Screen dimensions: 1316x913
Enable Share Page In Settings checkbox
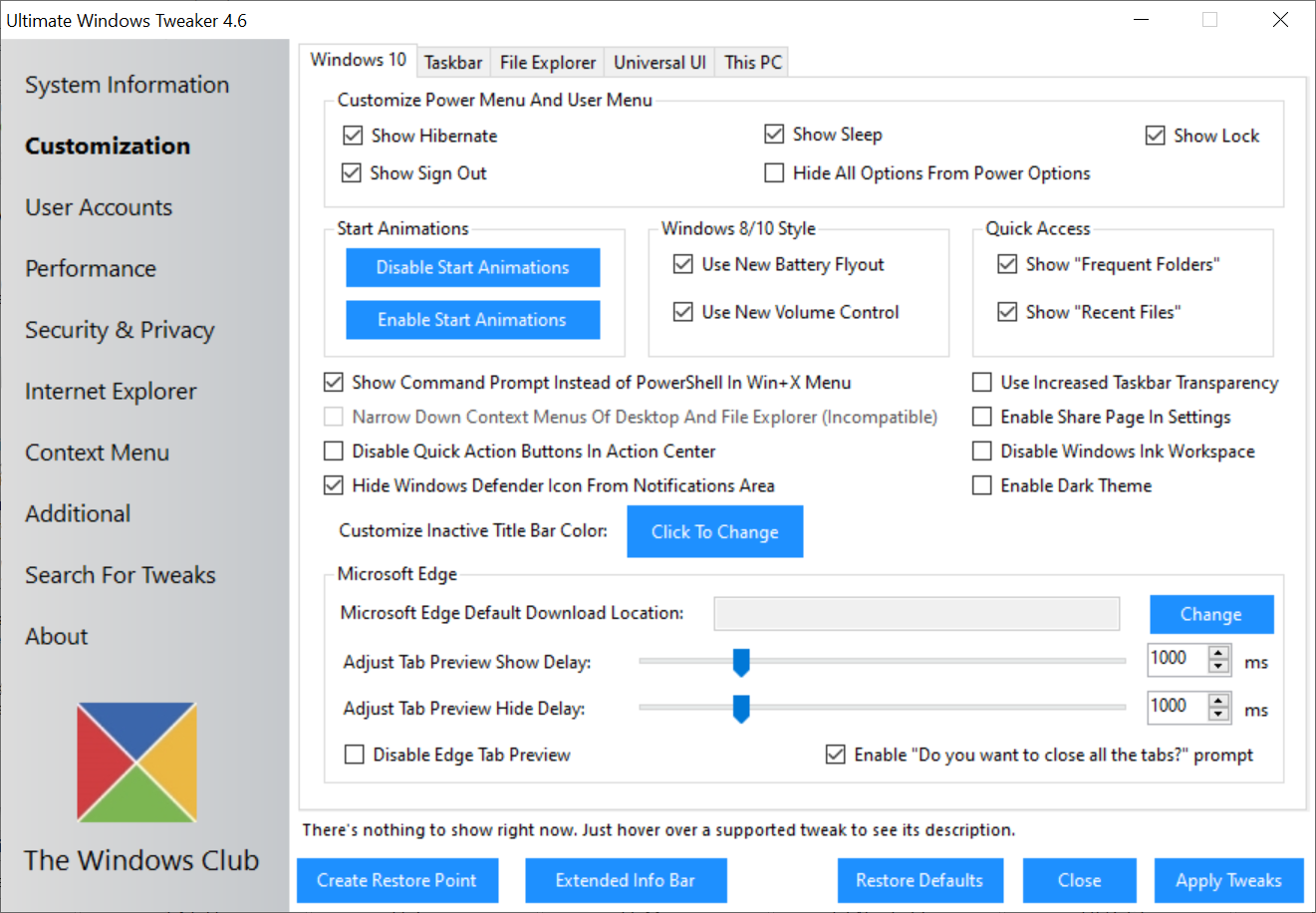click(x=982, y=417)
